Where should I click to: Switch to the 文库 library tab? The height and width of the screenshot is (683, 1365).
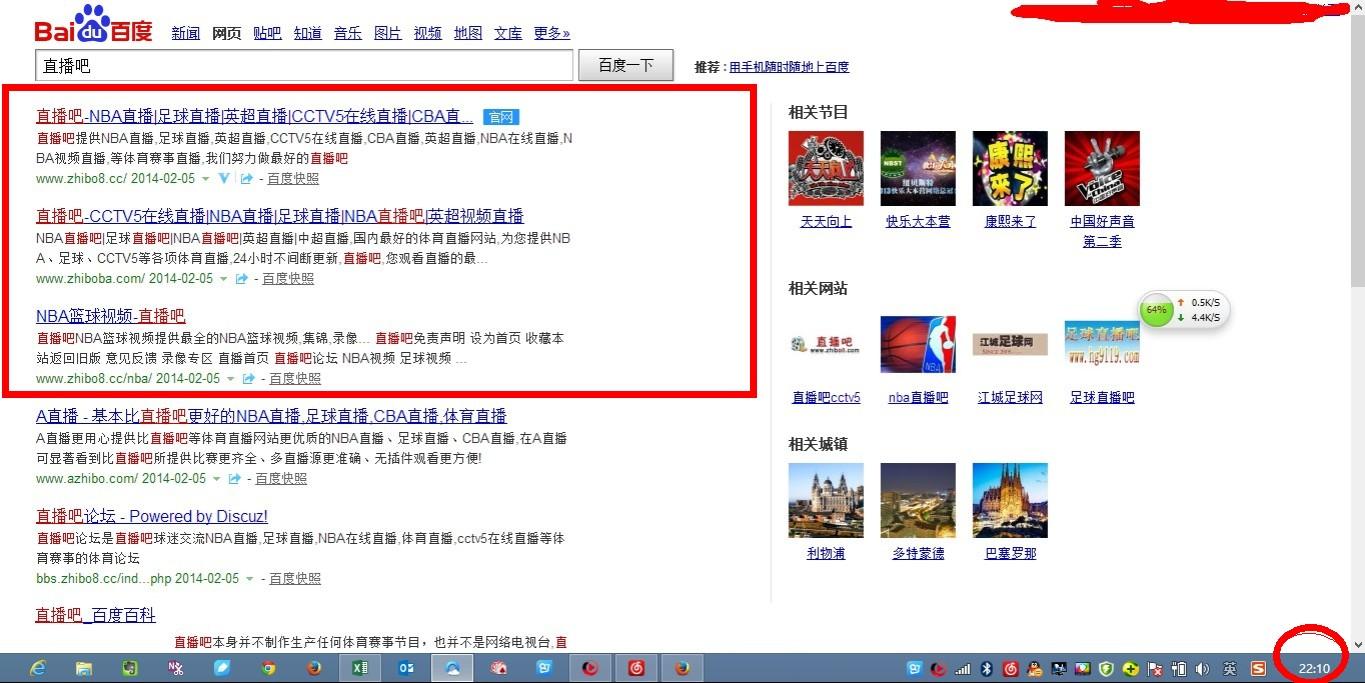pyautogui.click(x=508, y=33)
